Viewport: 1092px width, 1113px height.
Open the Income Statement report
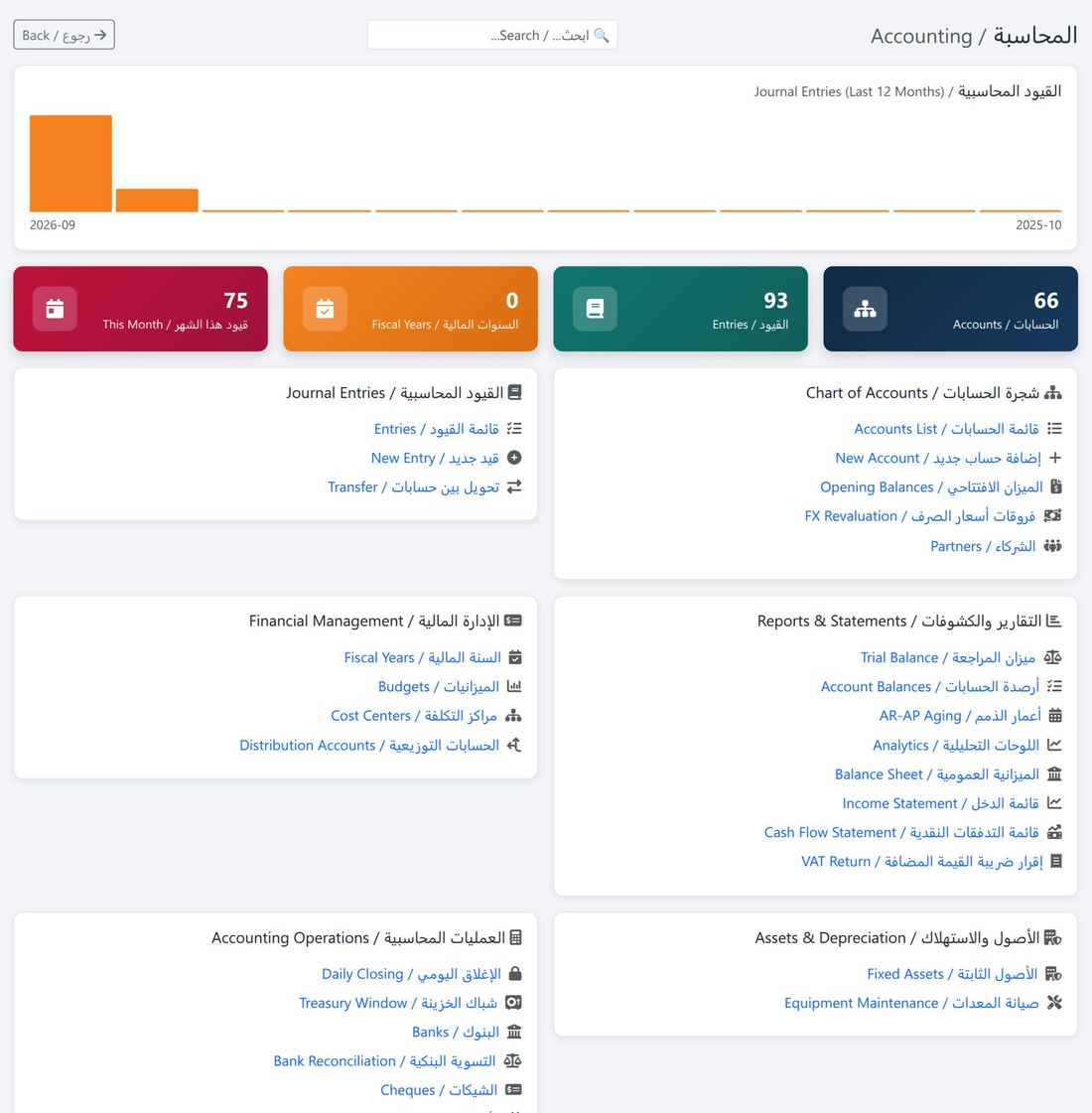coord(941,803)
